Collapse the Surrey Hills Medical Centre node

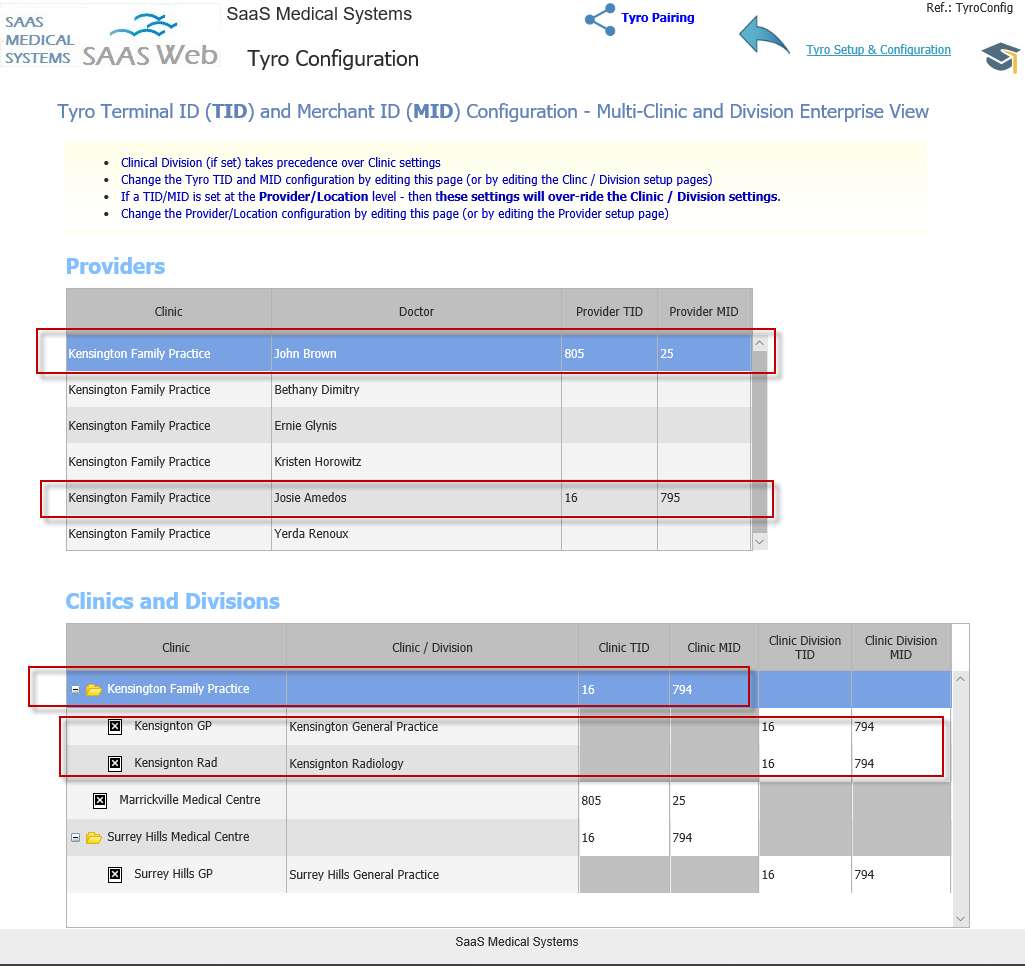(x=76, y=837)
